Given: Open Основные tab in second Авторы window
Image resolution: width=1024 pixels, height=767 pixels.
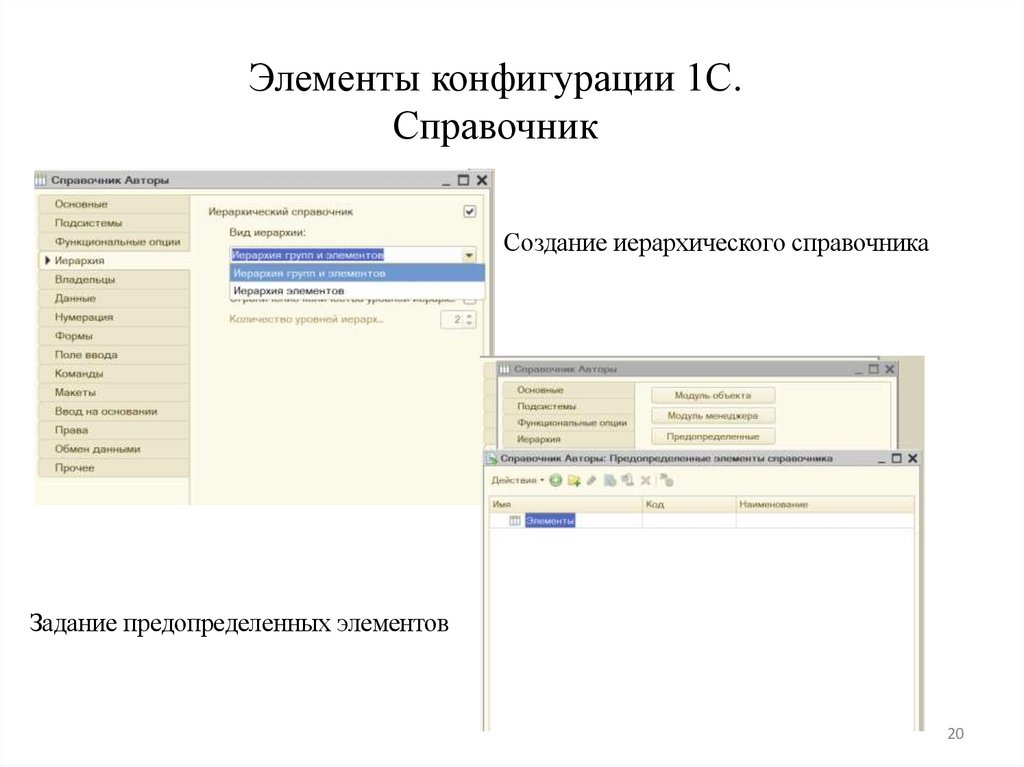Looking at the screenshot, I should point(568,390).
